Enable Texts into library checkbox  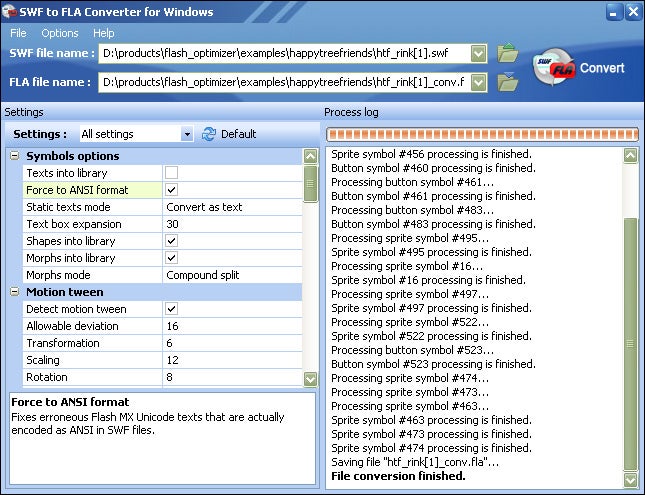point(172,173)
